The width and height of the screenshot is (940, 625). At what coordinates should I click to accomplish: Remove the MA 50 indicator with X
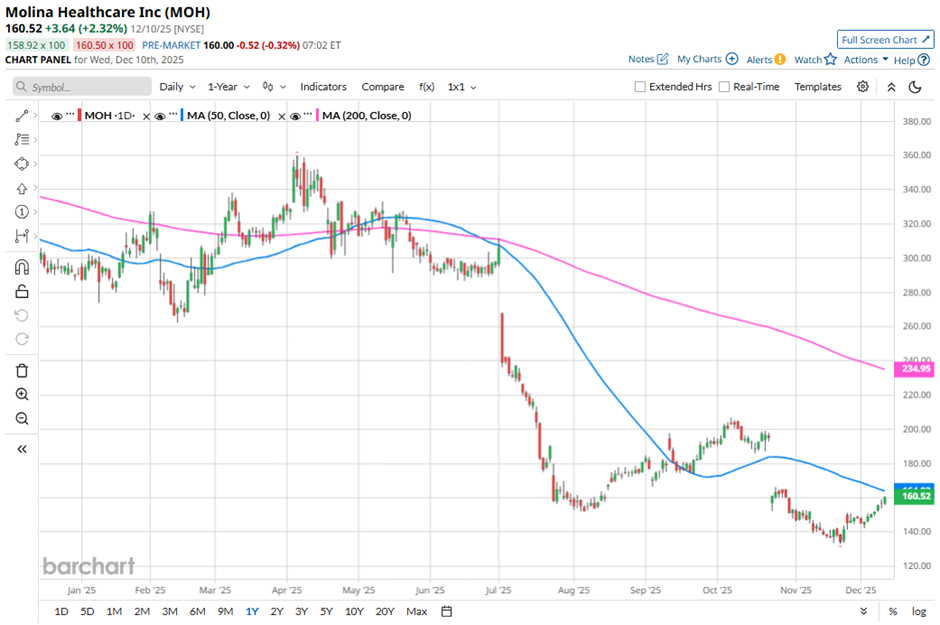[282, 116]
